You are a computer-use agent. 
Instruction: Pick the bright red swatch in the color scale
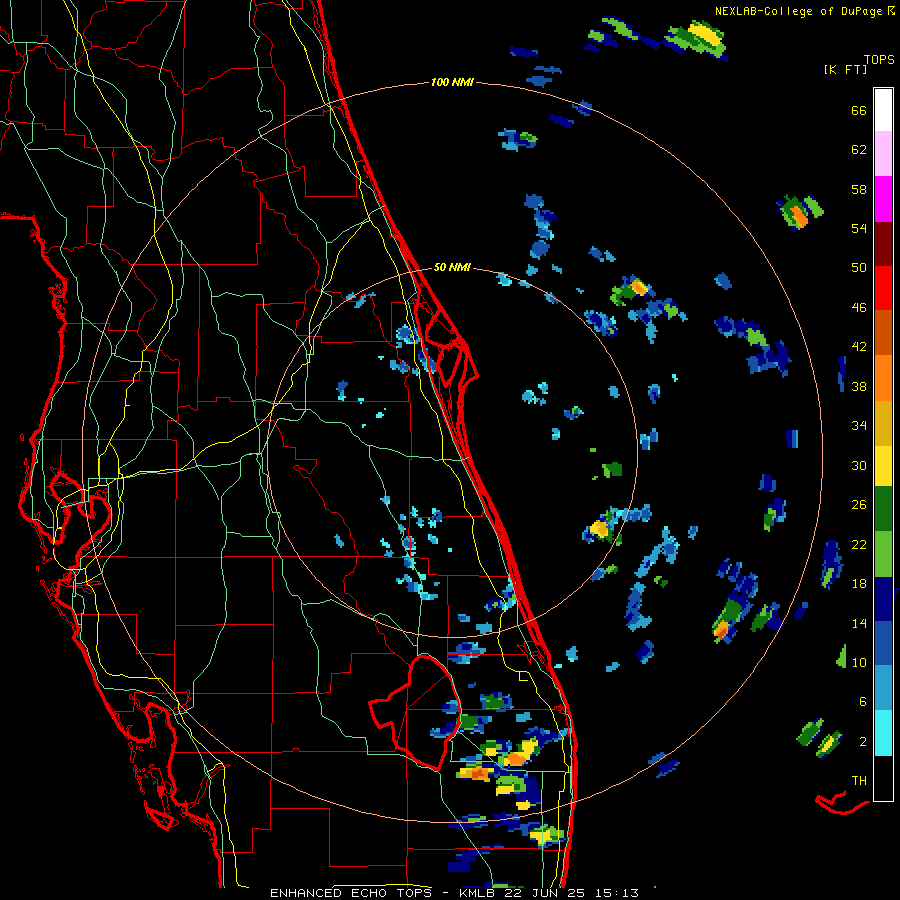tap(883, 288)
